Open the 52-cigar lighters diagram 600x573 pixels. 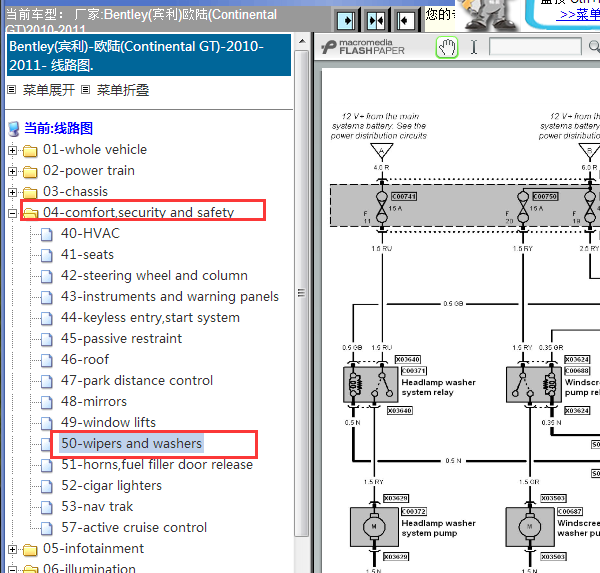(x=111, y=485)
